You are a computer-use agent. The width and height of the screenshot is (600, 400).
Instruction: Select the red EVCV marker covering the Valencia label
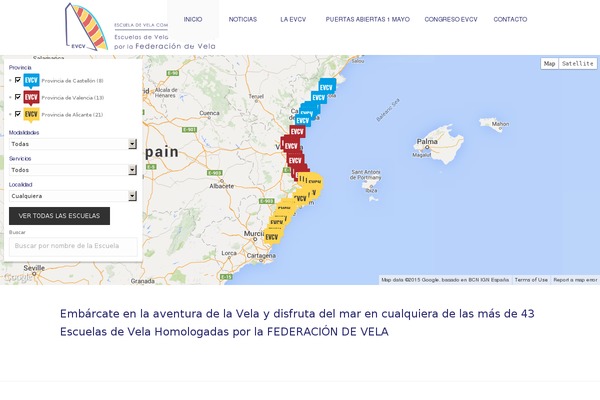pos(291,145)
